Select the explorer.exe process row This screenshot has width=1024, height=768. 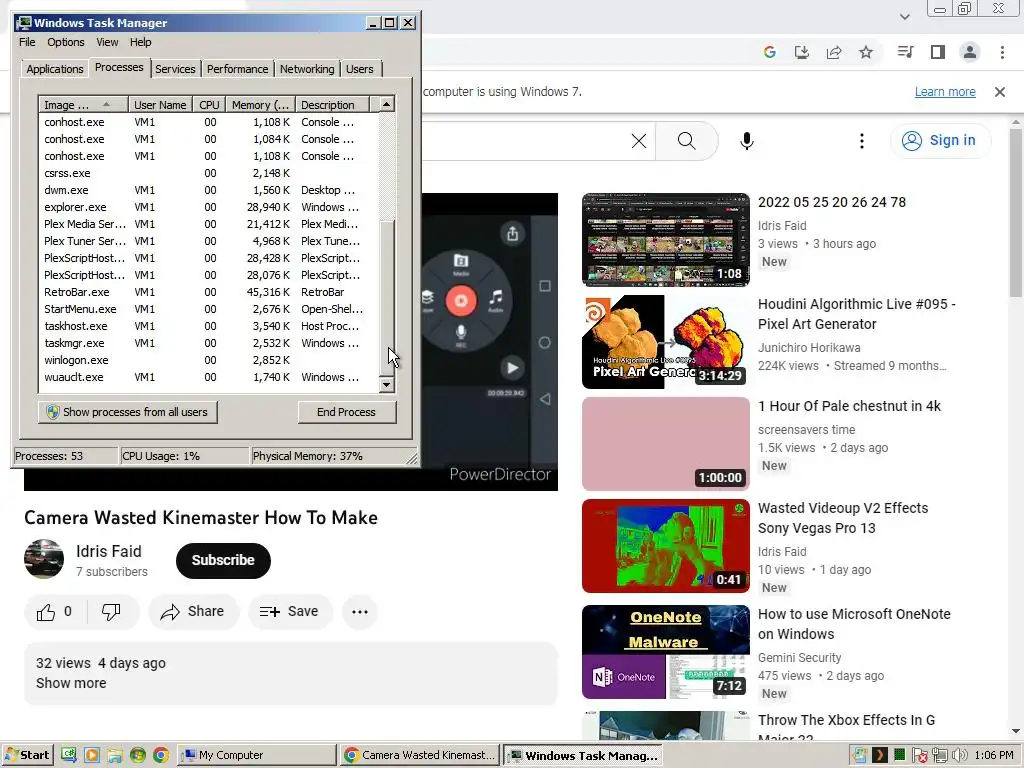208,207
